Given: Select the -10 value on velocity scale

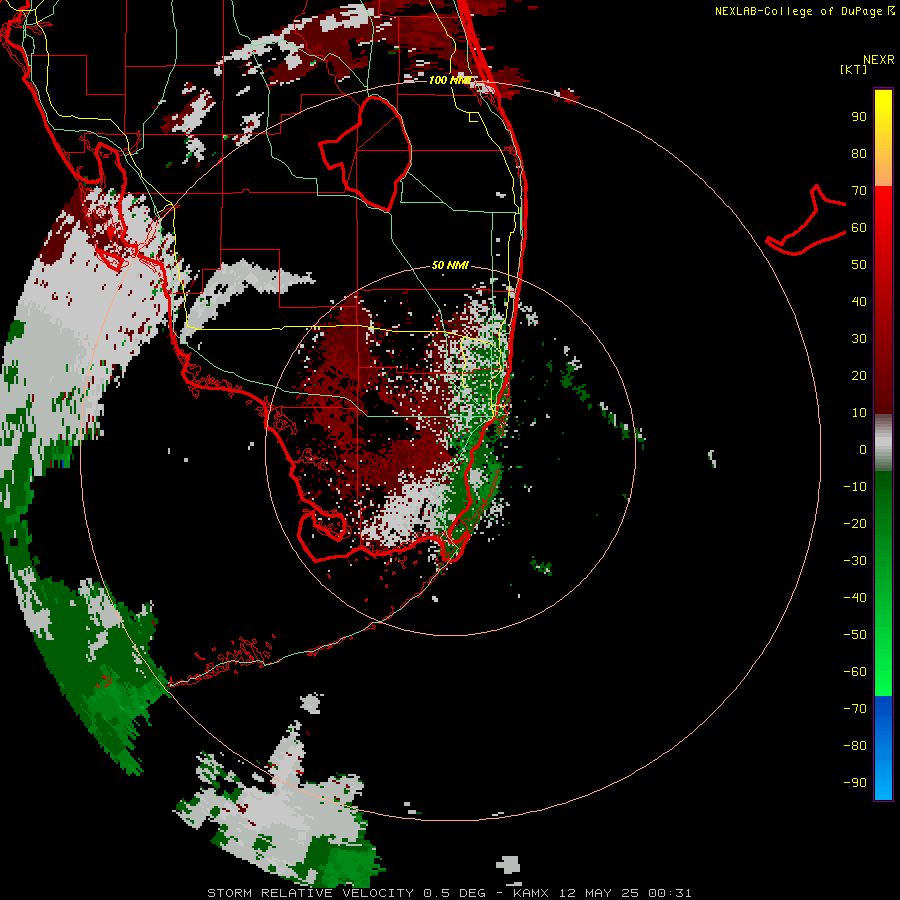Looking at the screenshot, I should pos(855,487).
